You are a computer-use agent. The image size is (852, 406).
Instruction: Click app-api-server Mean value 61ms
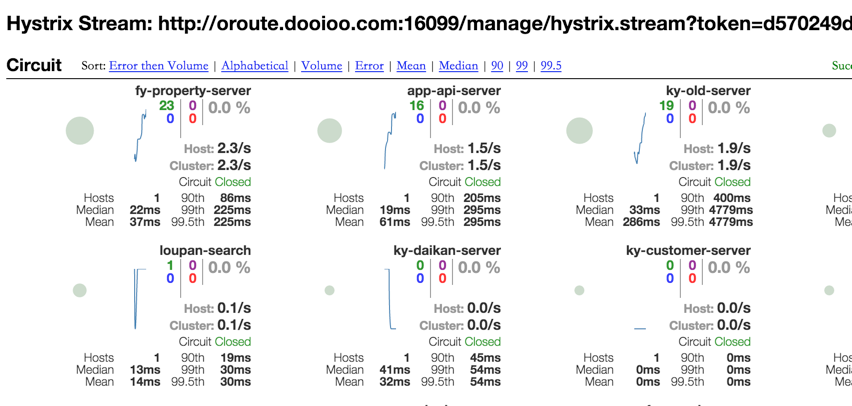(x=395, y=222)
